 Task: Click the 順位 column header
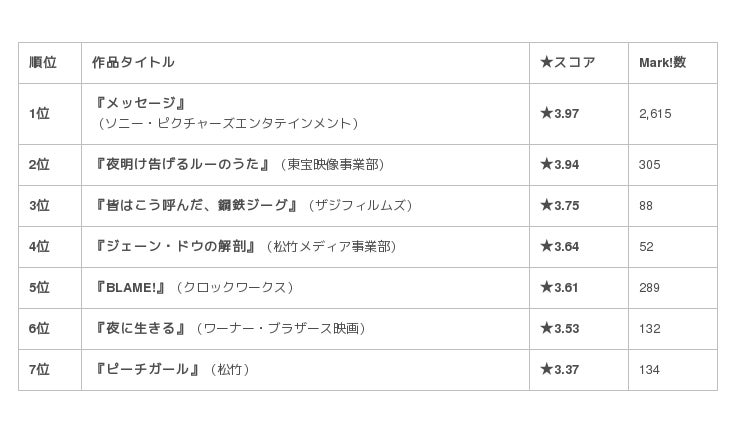click(43, 62)
